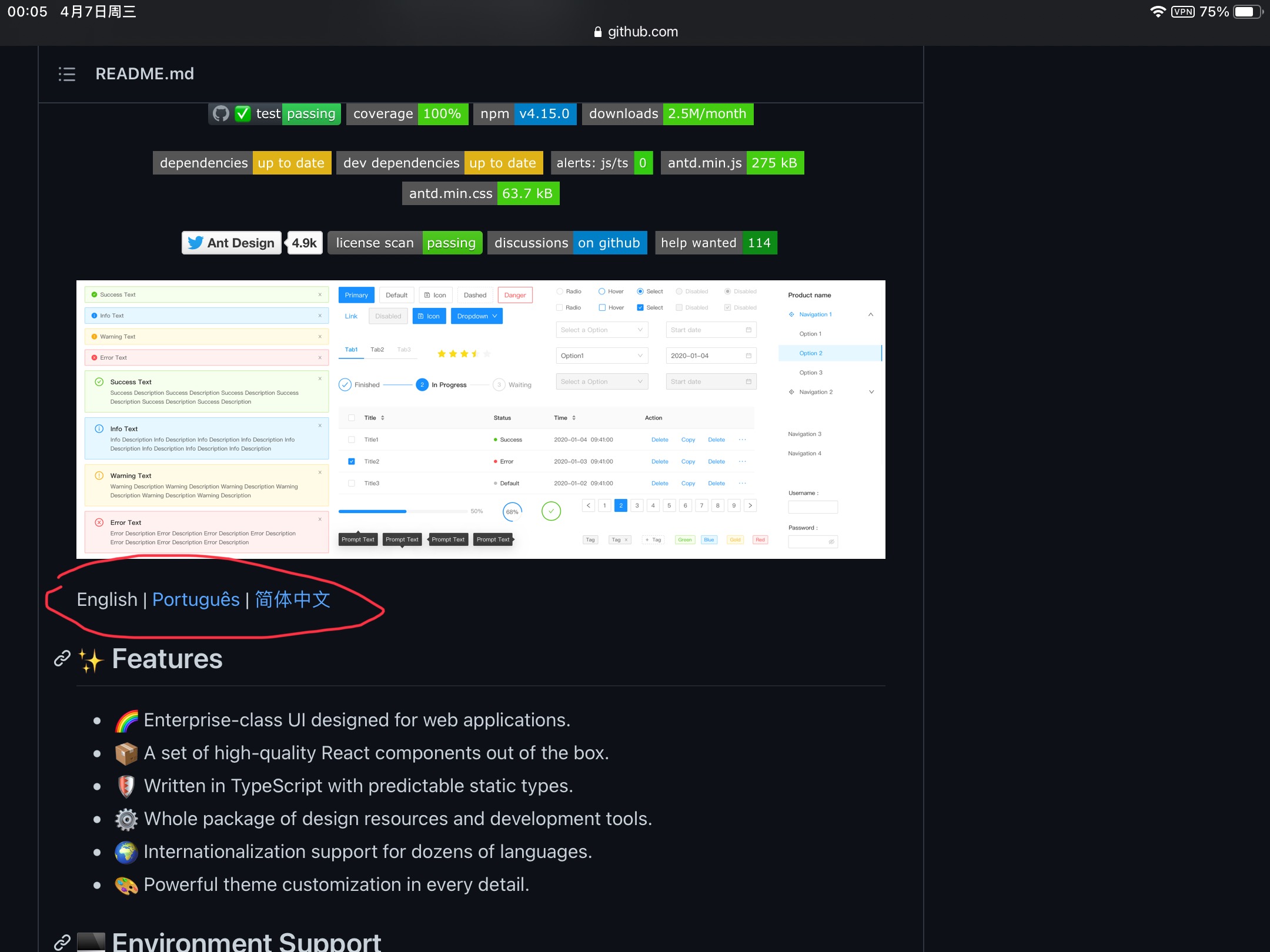Click the Danger button in the demo
1270x952 pixels.
pyautogui.click(x=514, y=294)
